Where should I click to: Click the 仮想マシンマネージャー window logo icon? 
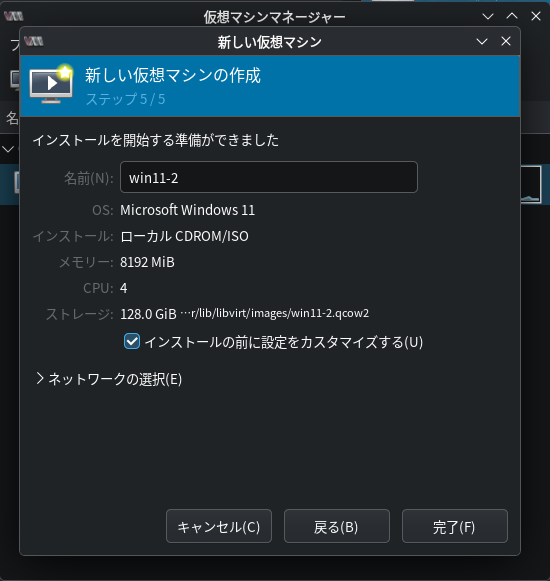[14, 16]
